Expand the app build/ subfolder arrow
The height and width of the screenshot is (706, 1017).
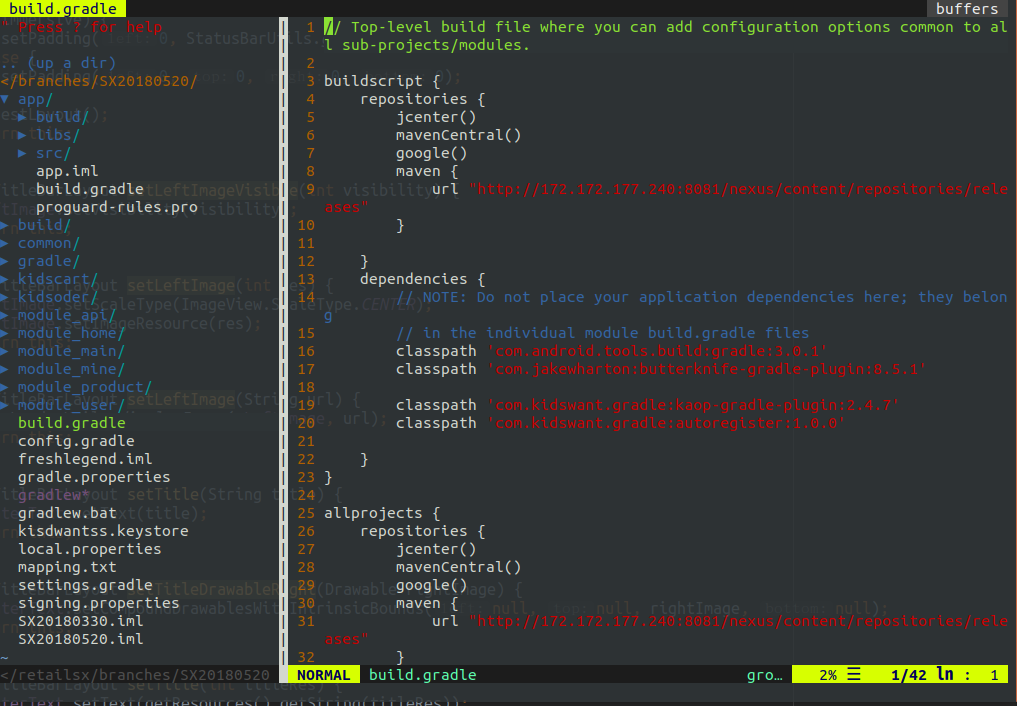click(23, 117)
